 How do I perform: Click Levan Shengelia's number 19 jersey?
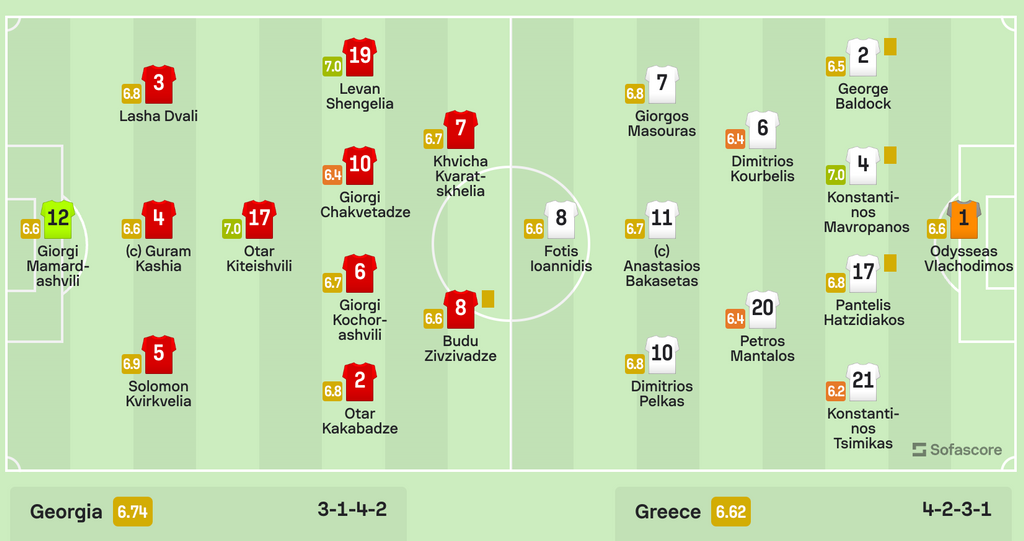(x=359, y=57)
